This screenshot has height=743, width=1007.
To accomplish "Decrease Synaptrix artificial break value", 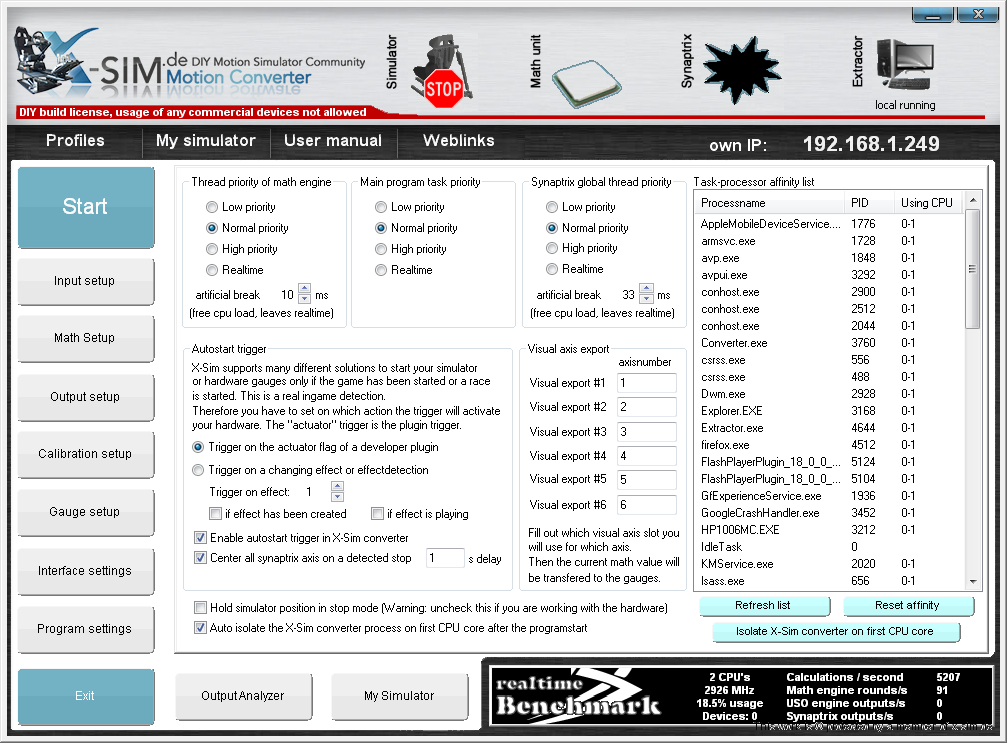I will click(646, 300).
